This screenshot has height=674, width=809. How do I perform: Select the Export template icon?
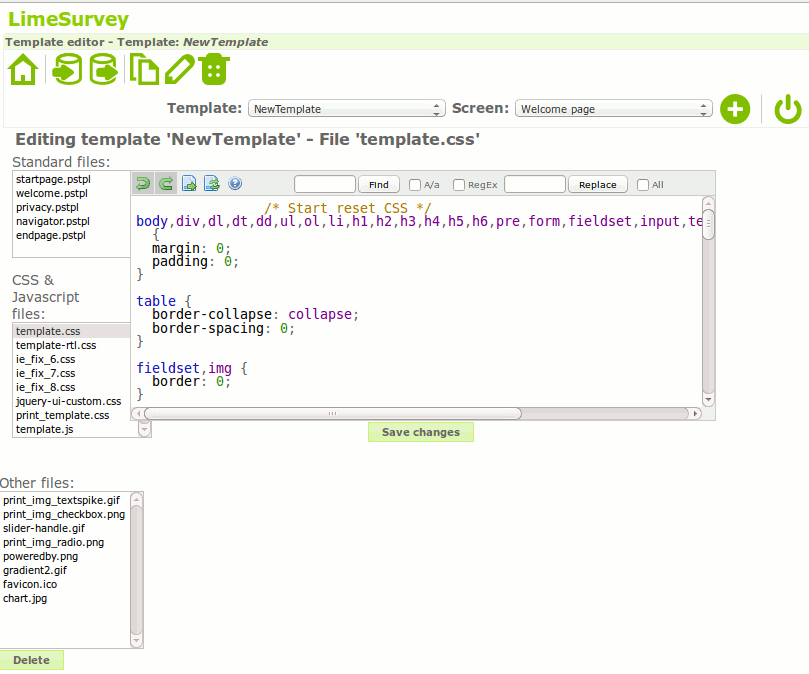click(104, 72)
